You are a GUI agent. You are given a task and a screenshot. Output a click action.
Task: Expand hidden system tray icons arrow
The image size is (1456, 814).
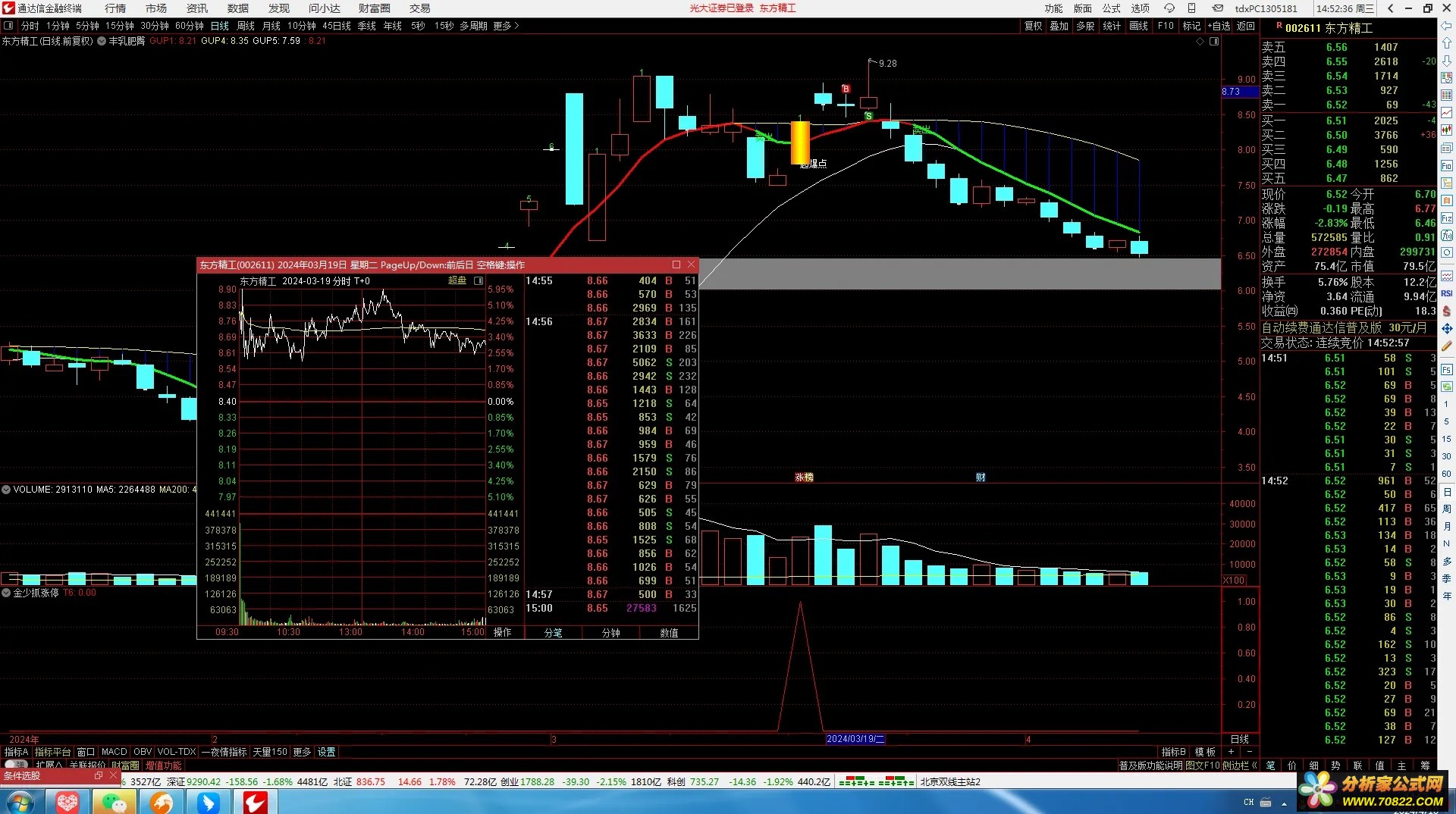[1284, 803]
